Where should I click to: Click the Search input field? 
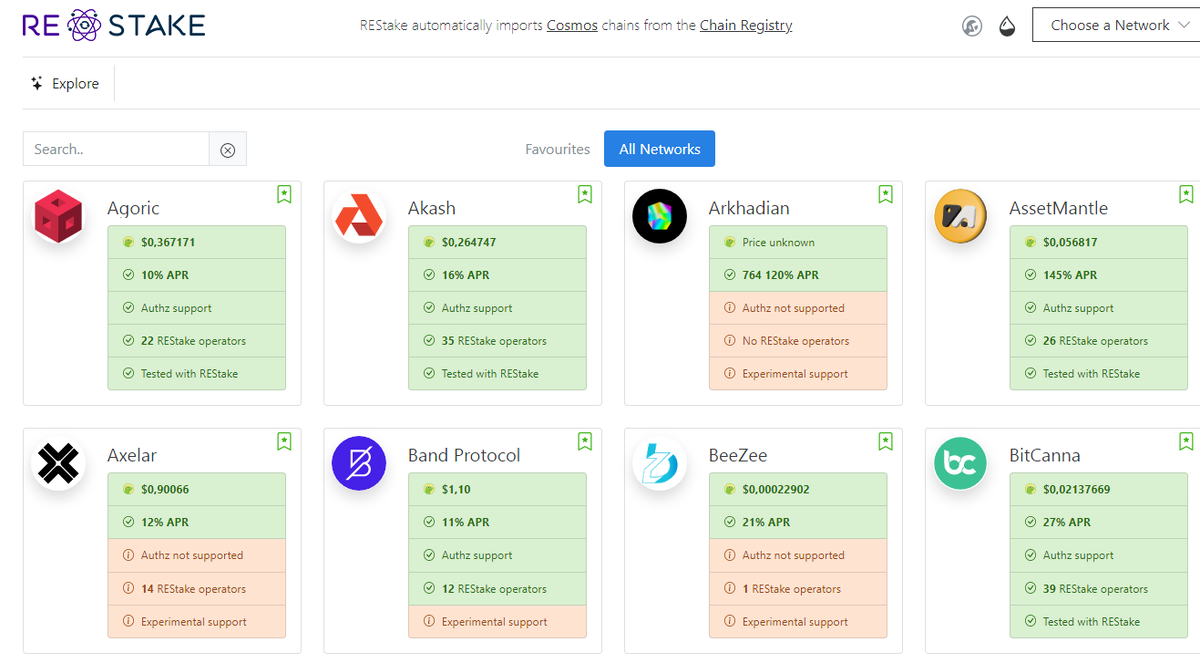pyautogui.click(x=116, y=149)
